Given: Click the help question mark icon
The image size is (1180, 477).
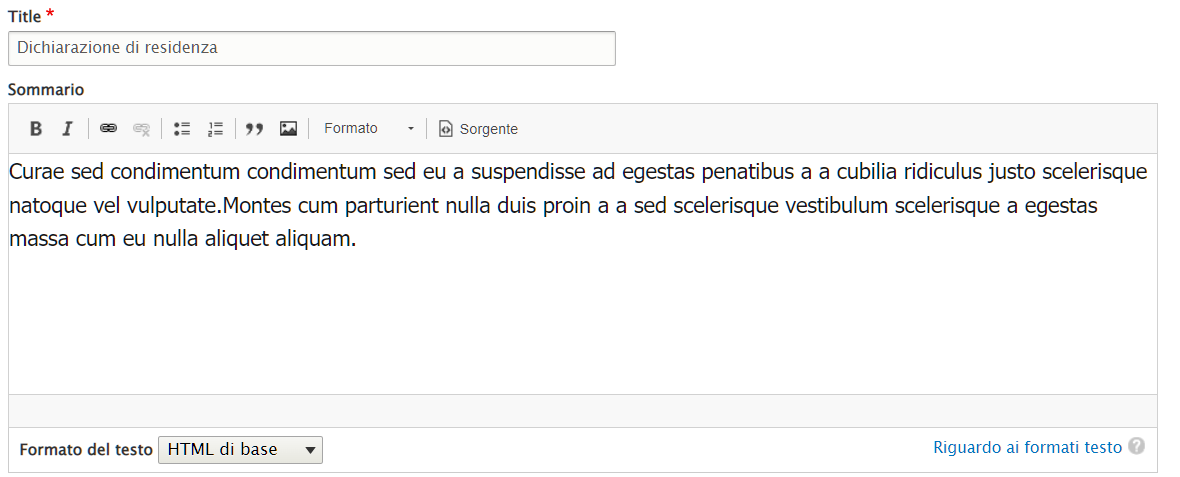Looking at the screenshot, I should [x=1136, y=447].
